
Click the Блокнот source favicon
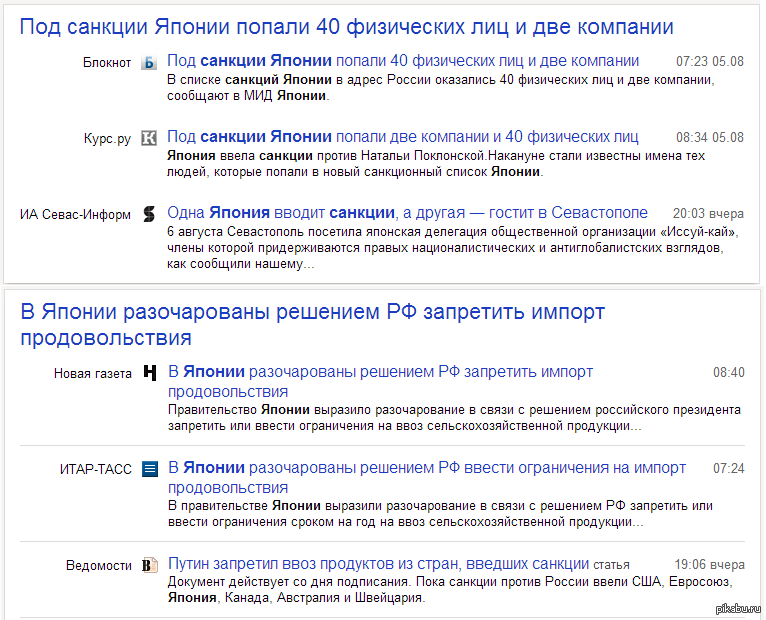point(149,62)
